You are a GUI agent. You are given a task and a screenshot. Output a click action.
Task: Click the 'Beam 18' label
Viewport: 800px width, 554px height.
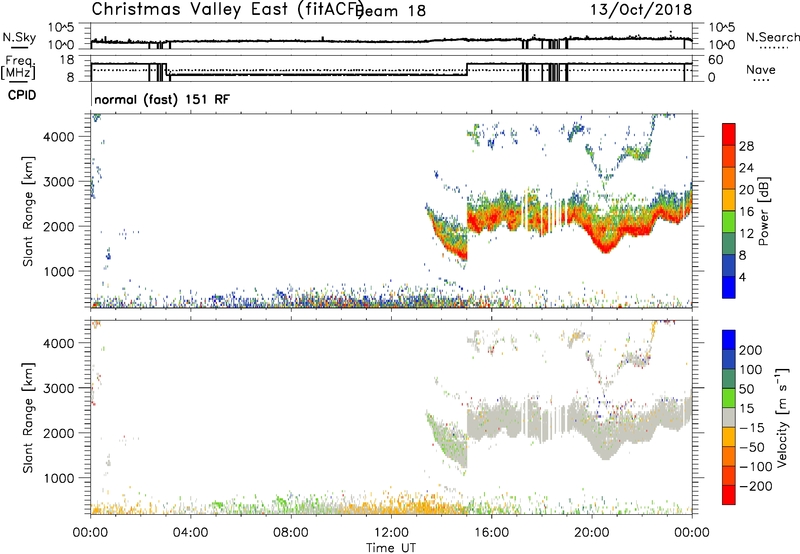point(393,11)
